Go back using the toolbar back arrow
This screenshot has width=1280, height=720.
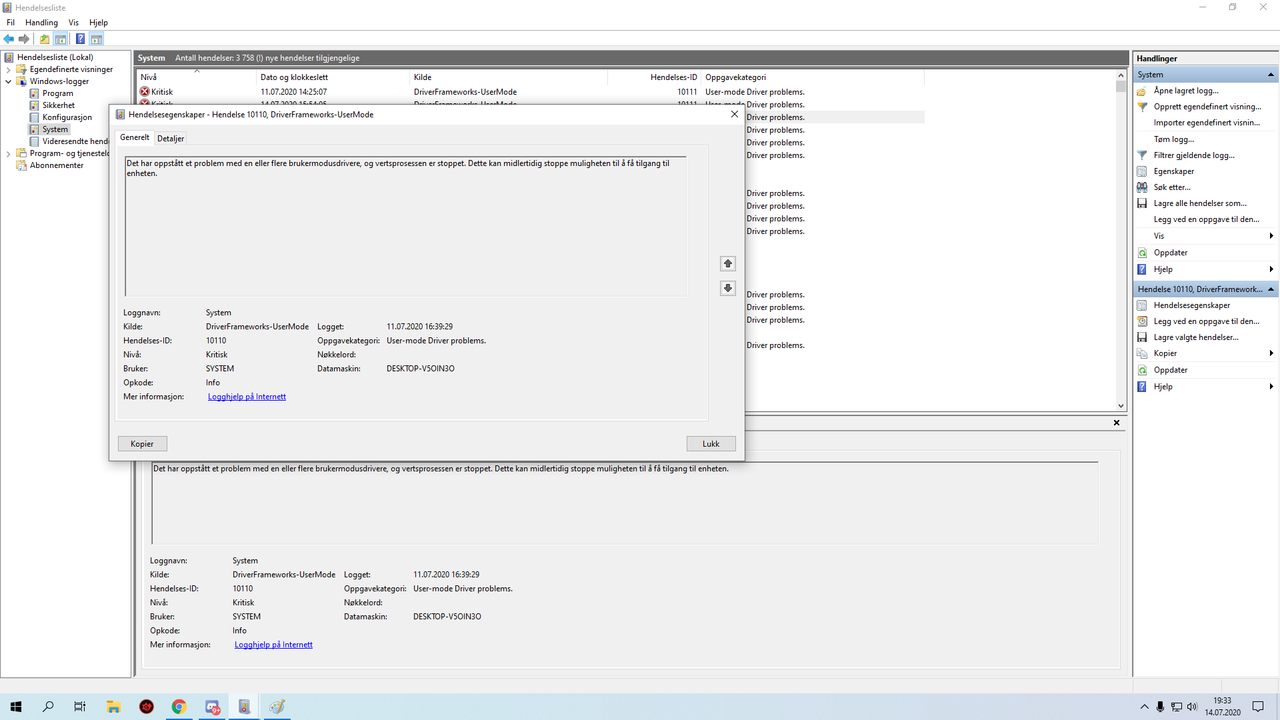pyautogui.click(x=9, y=39)
